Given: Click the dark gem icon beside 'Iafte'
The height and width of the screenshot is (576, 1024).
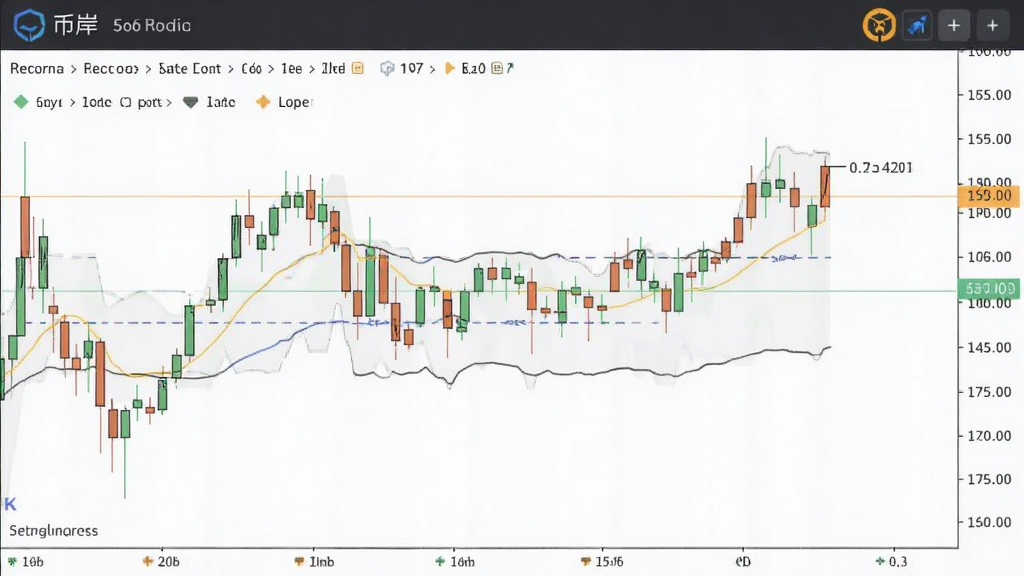Looking at the screenshot, I should (190, 103).
